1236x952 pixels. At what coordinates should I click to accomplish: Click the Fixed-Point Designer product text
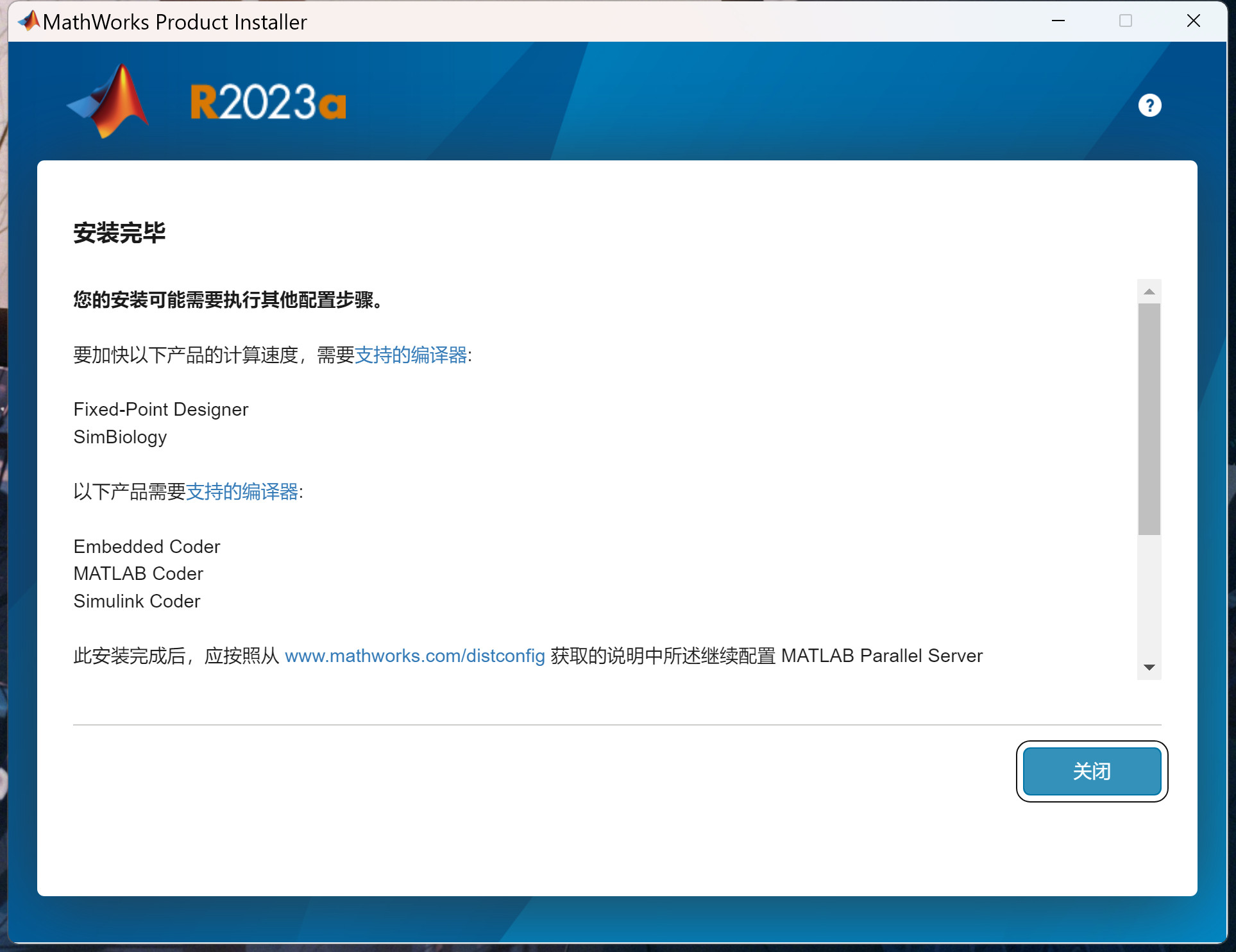(160, 409)
